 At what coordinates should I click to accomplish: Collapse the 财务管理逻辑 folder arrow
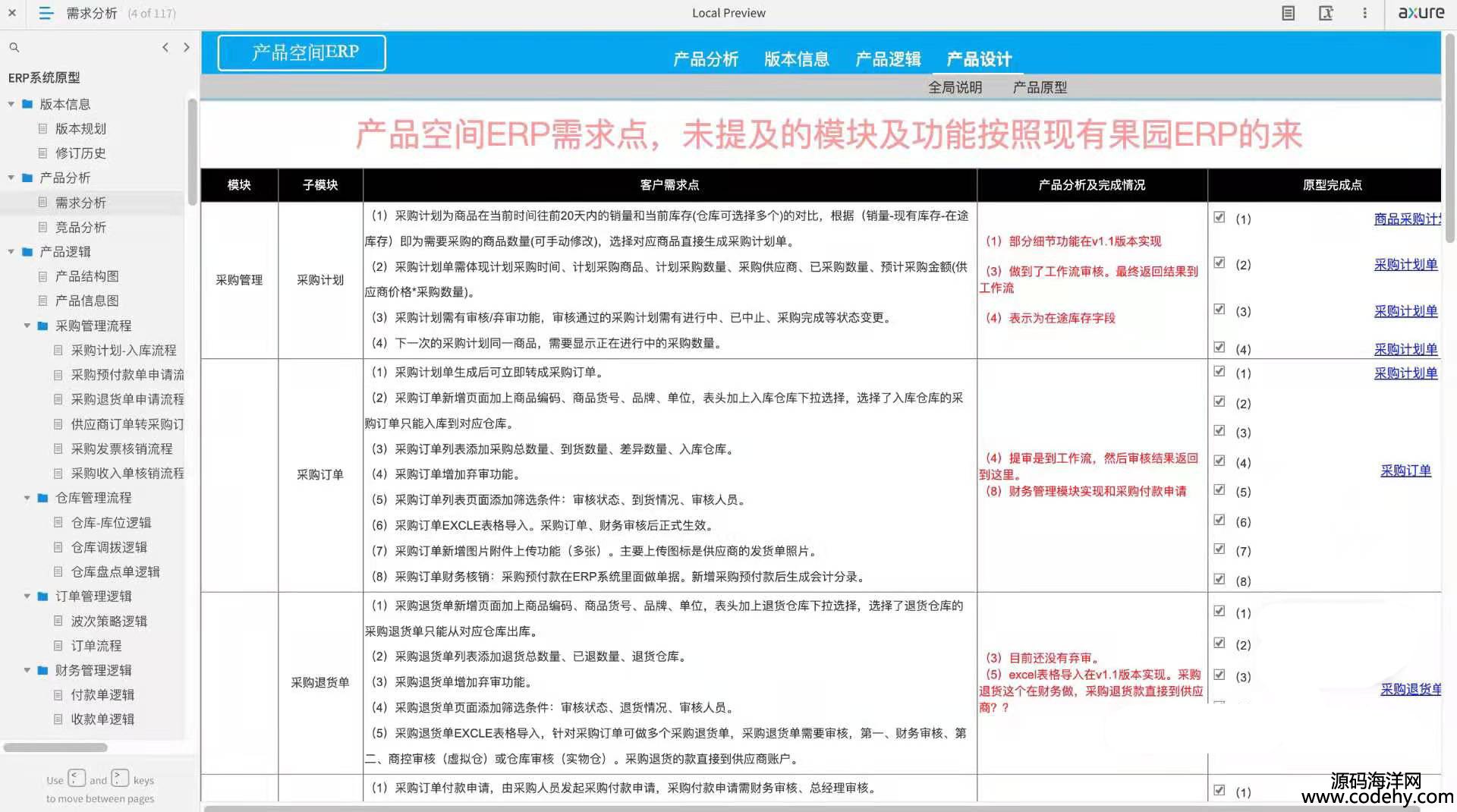[x=27, y=670]
